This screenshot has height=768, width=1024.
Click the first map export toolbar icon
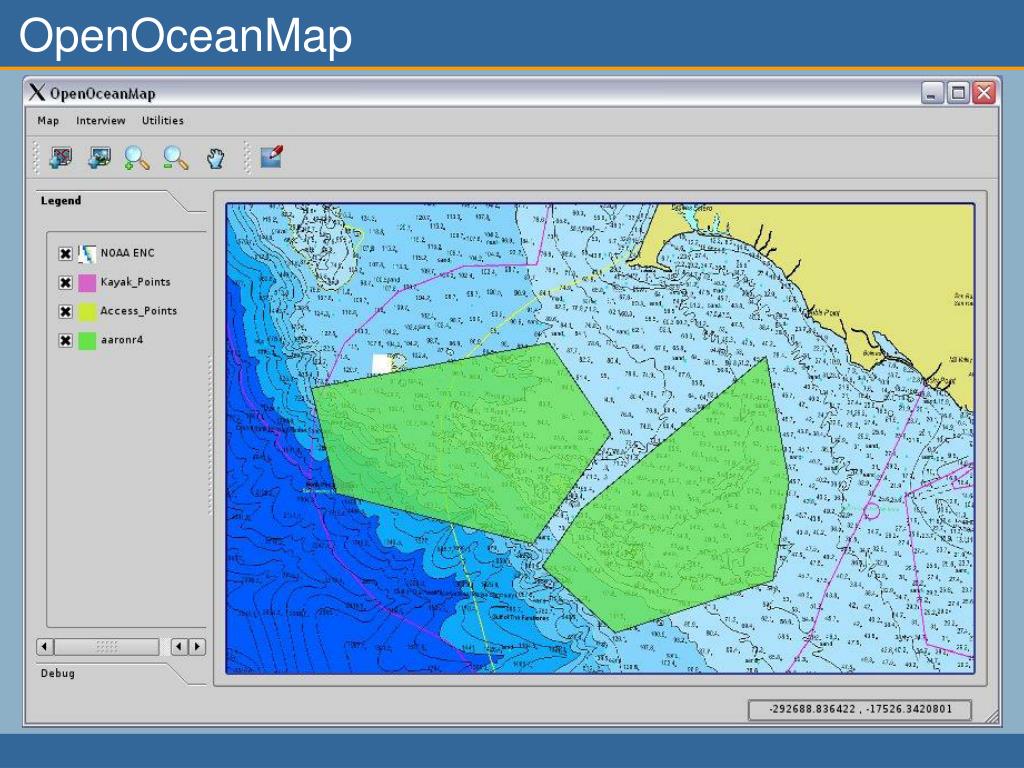[61, 157]
